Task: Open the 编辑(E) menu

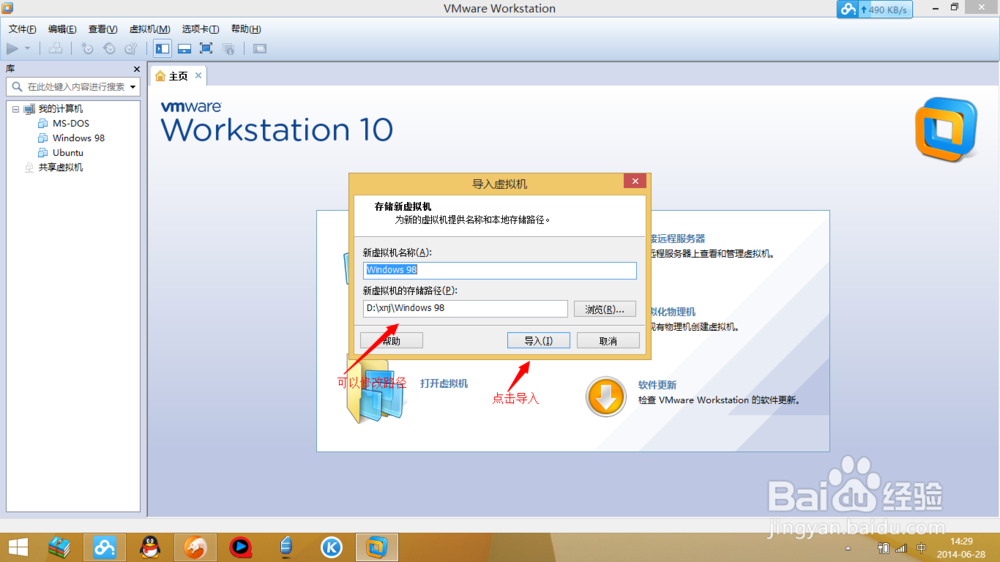Action: coord(62,29)
